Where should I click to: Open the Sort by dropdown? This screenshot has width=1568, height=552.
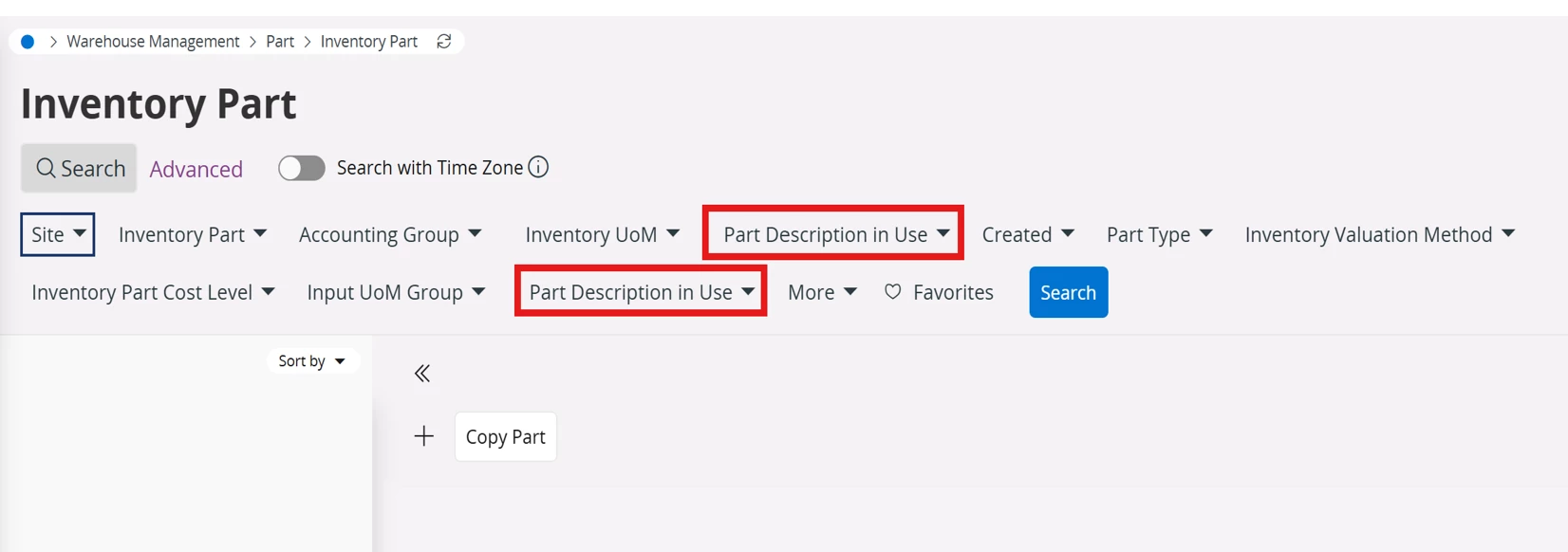(x=312, y=361)
